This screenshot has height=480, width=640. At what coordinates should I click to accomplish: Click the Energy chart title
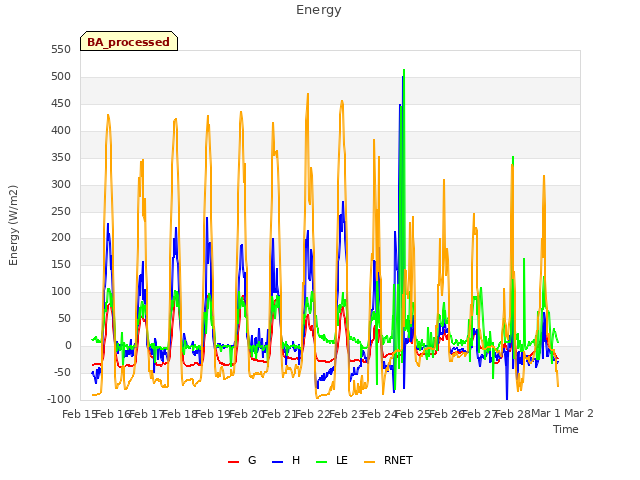pyautogui.click(x=319, y=10)
